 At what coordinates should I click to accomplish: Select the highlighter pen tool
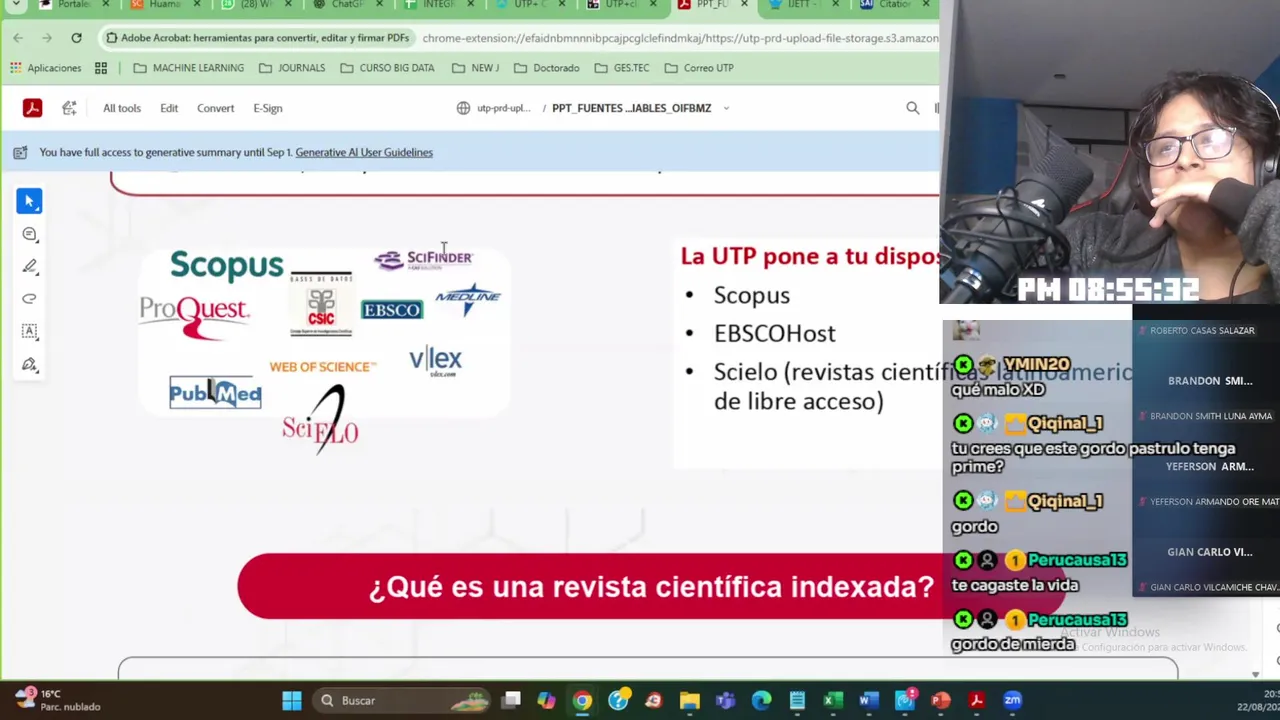click(x=29, y=267)
